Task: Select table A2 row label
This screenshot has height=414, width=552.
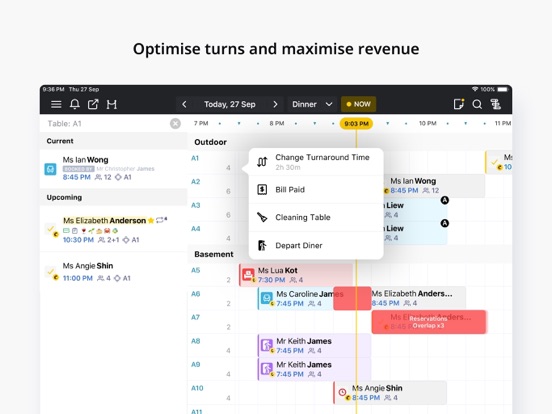Action: [x=195, y=182]
